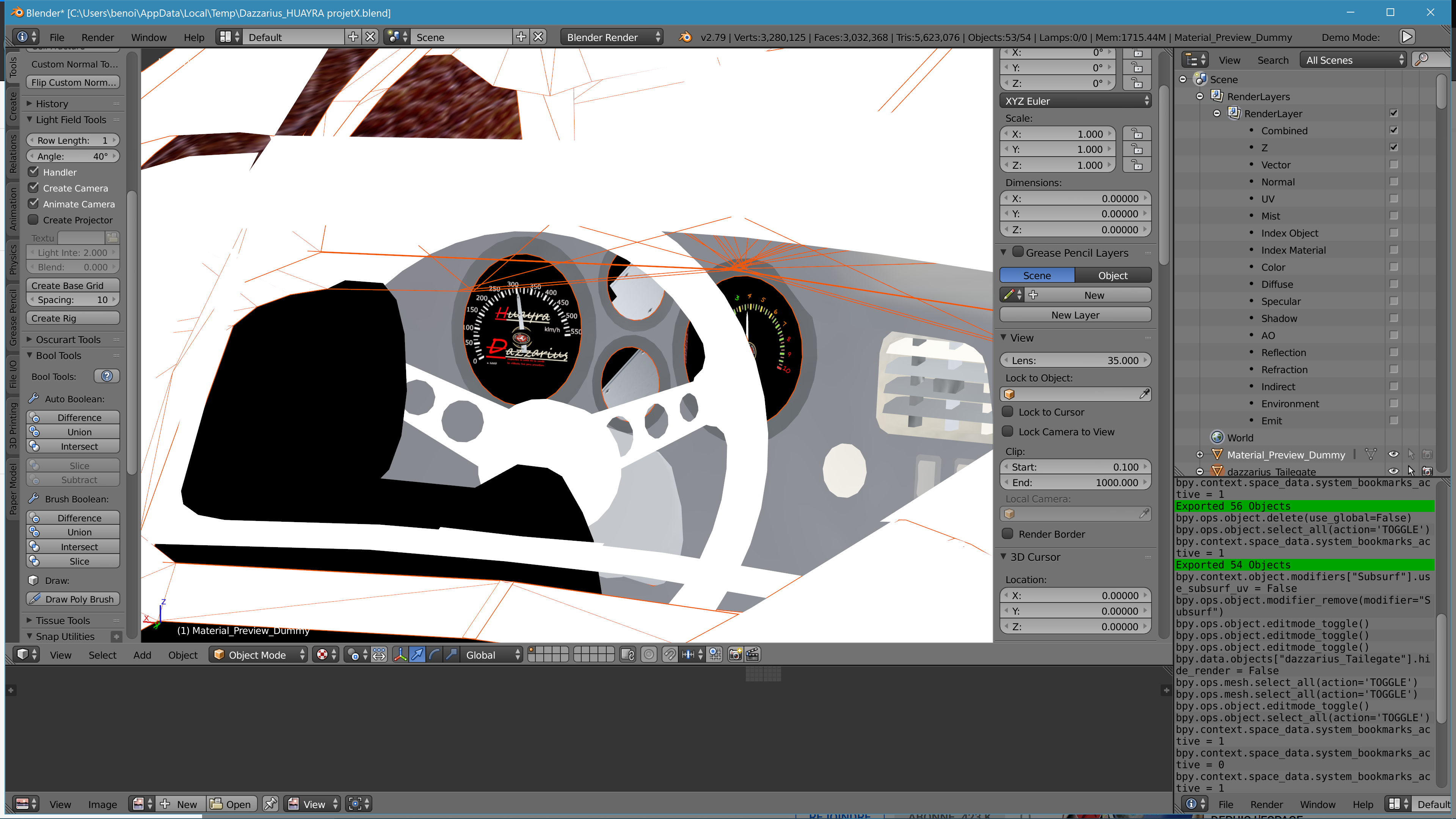This screenshot has width=1456, height=819.
Task: Switch to the Grease Pencil sidebar tab
Action: click(x=14, y=317)
